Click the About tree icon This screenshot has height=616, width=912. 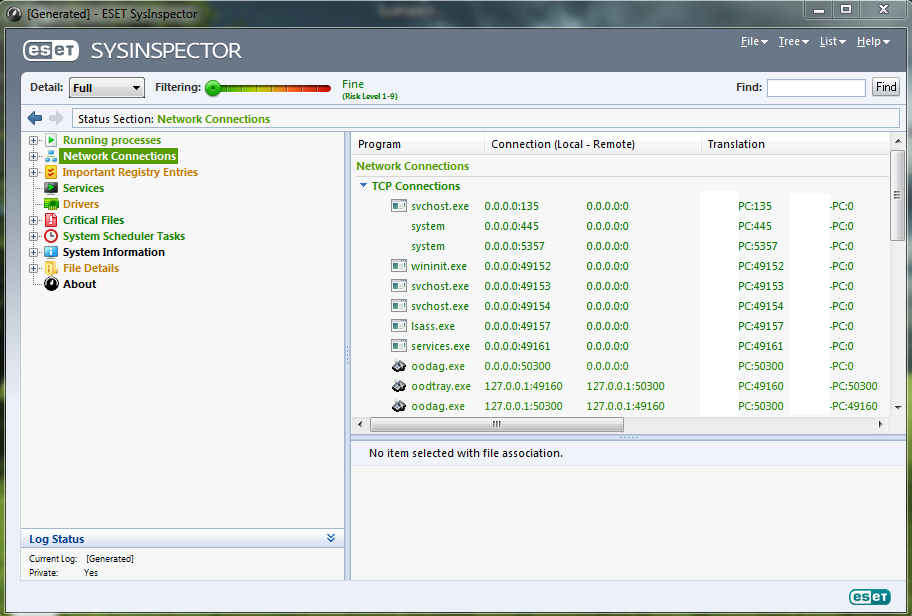pyautogui.click(x=51, y=284)
